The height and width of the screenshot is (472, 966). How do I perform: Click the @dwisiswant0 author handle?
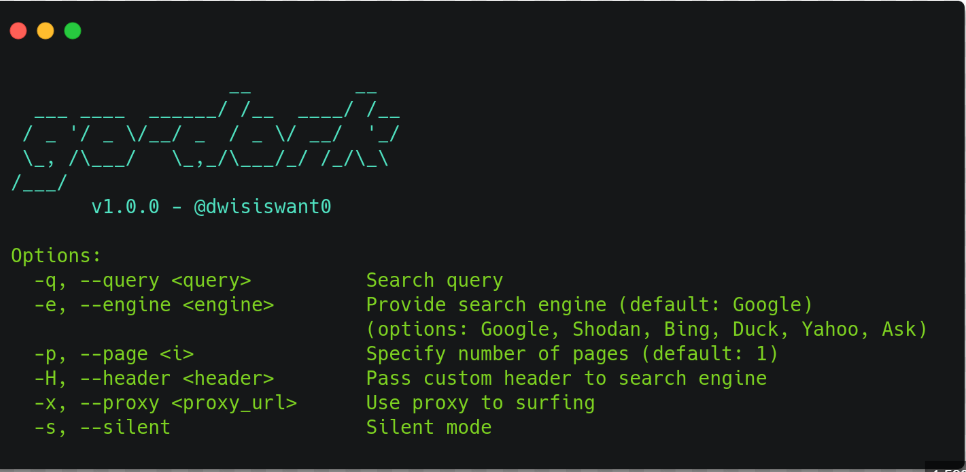click(262, 207)
